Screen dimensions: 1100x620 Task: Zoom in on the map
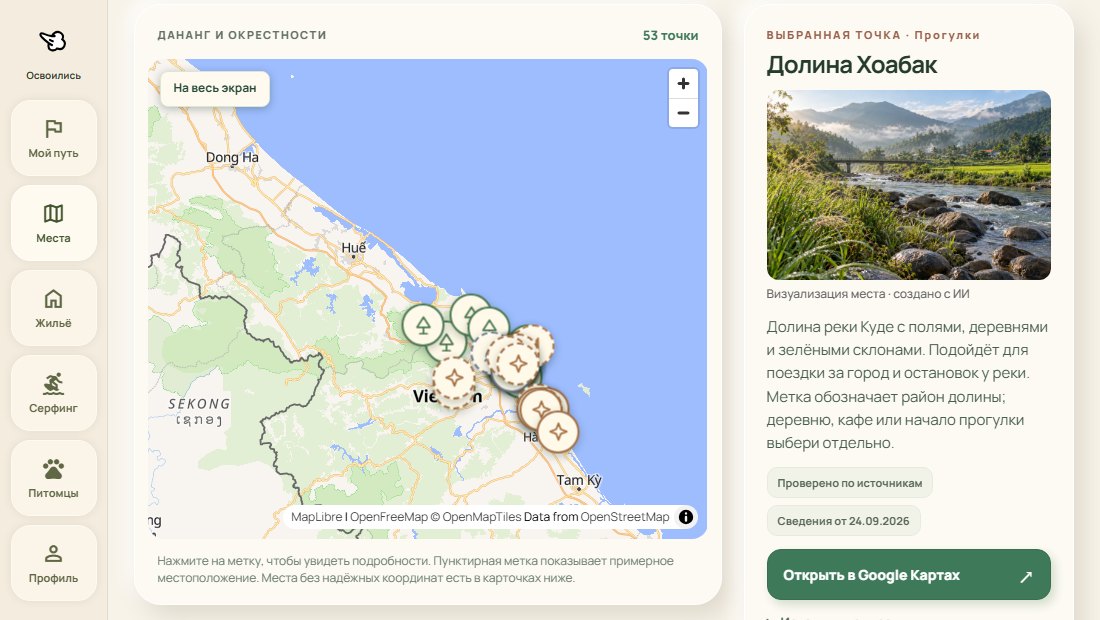click(x=683, y=84)
